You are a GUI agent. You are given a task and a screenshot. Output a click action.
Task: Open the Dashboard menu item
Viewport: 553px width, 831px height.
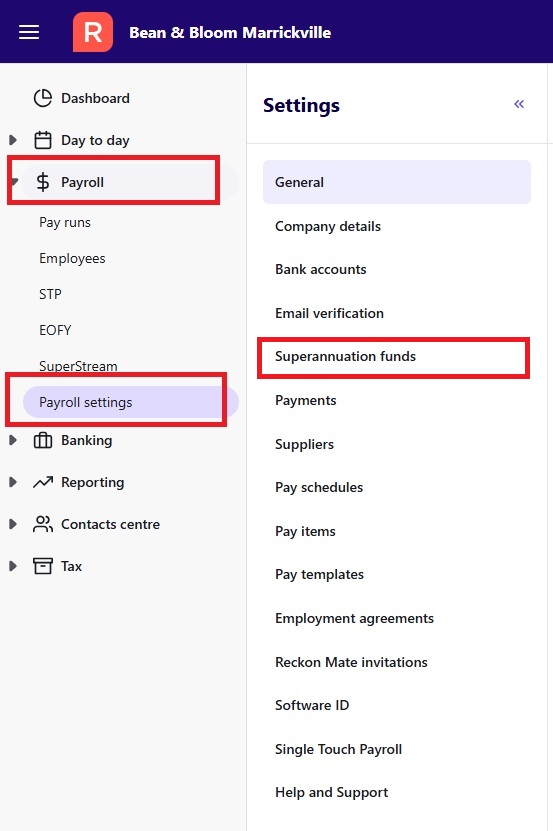click(x=95, y=98)
